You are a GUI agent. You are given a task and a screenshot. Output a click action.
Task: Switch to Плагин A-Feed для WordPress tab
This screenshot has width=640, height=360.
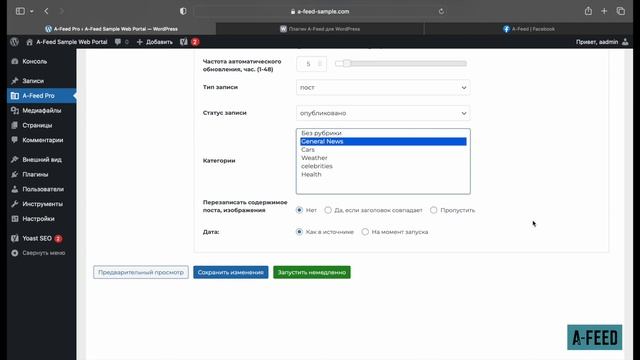320,29
